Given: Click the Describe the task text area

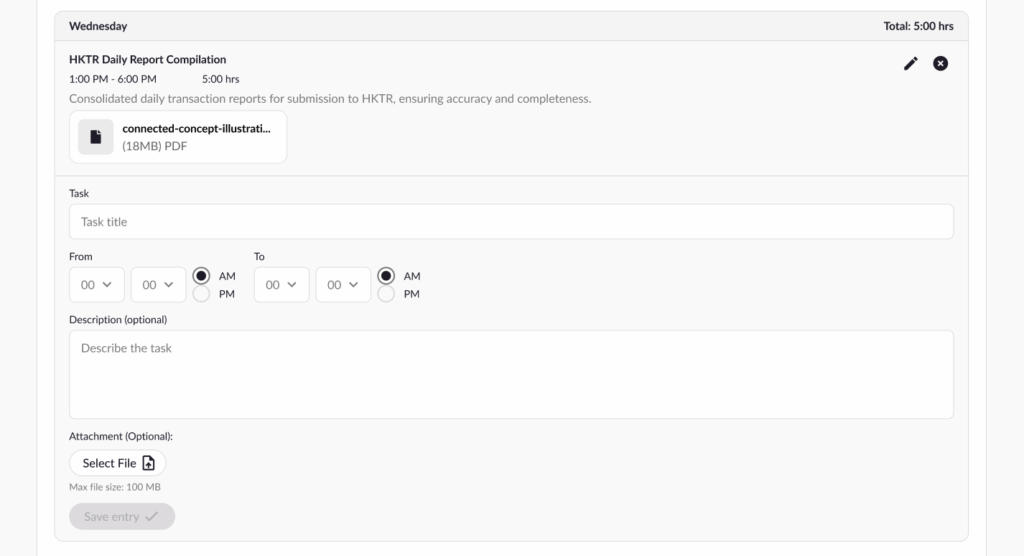Looking at the screenshot, I should click(511, 374).
